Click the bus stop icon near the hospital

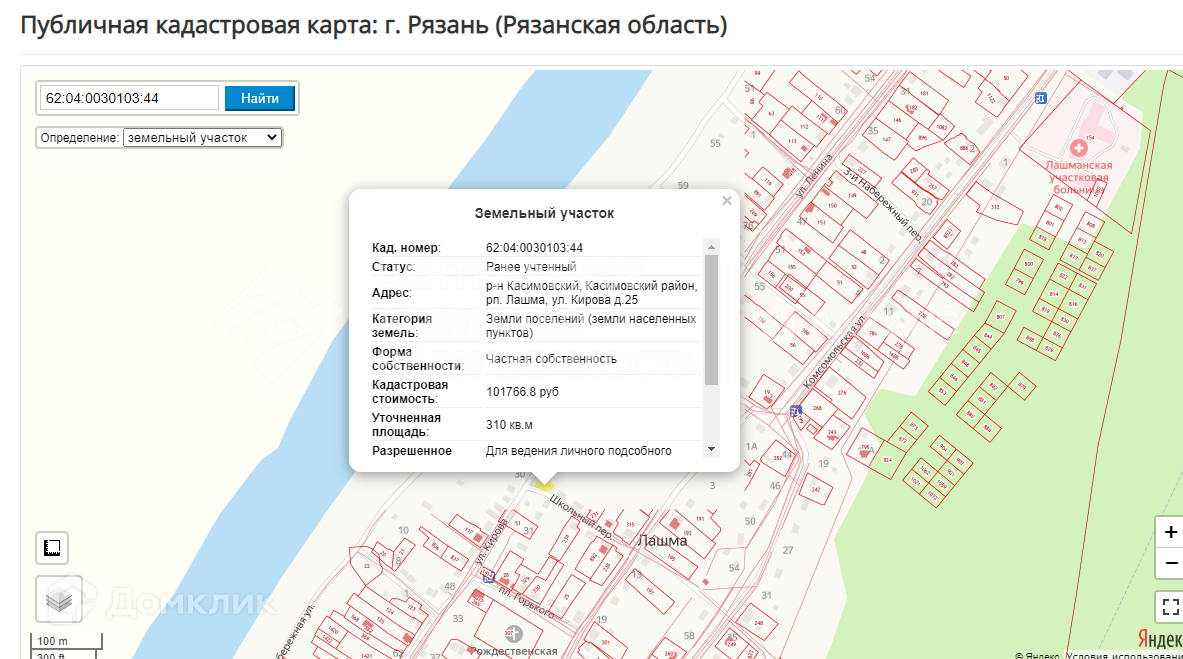pyautogui.click(x=1041, y=98)
